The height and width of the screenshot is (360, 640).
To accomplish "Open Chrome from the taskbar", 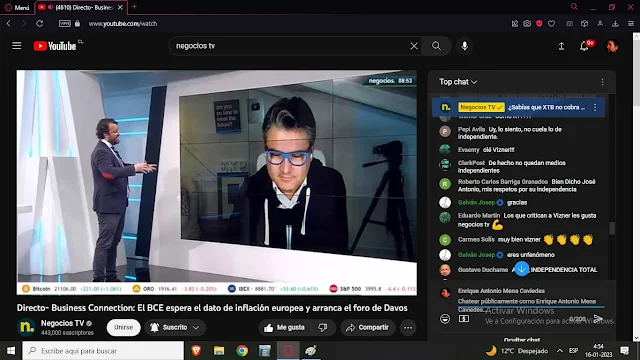I will pos(242,351).
